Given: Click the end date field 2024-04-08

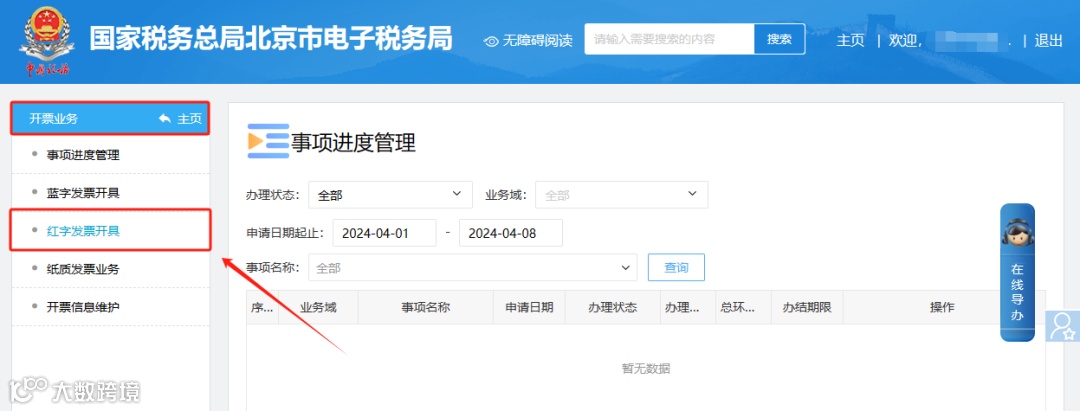Looking at the screenshot, I should pyautogui.click(x=511, y=233).
